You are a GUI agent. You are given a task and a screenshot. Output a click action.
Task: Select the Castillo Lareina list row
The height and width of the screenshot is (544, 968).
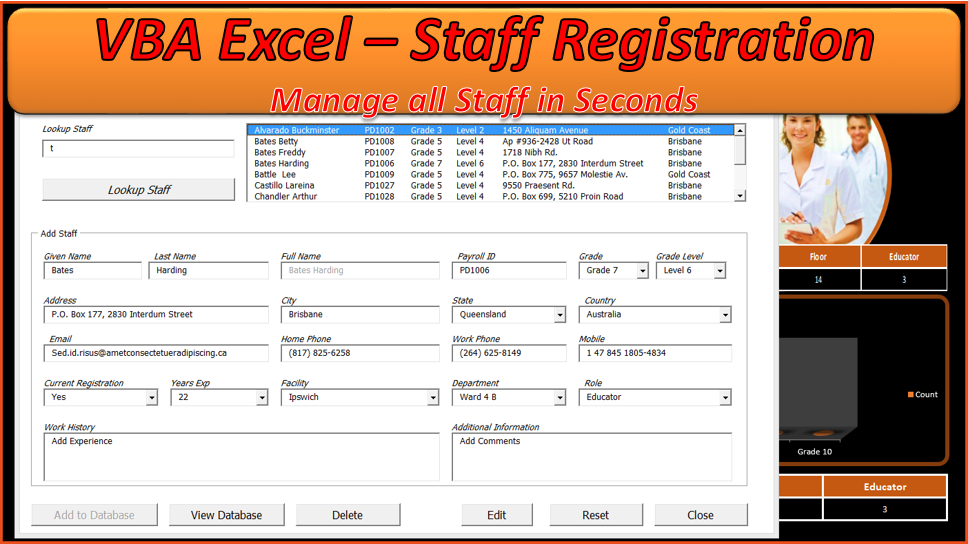[x=490, y=185]
